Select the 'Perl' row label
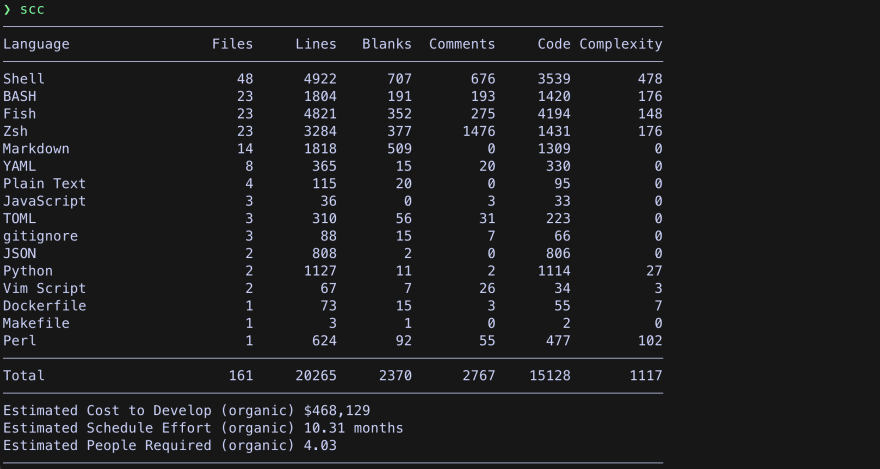880x469 pixels. point(20,341)
